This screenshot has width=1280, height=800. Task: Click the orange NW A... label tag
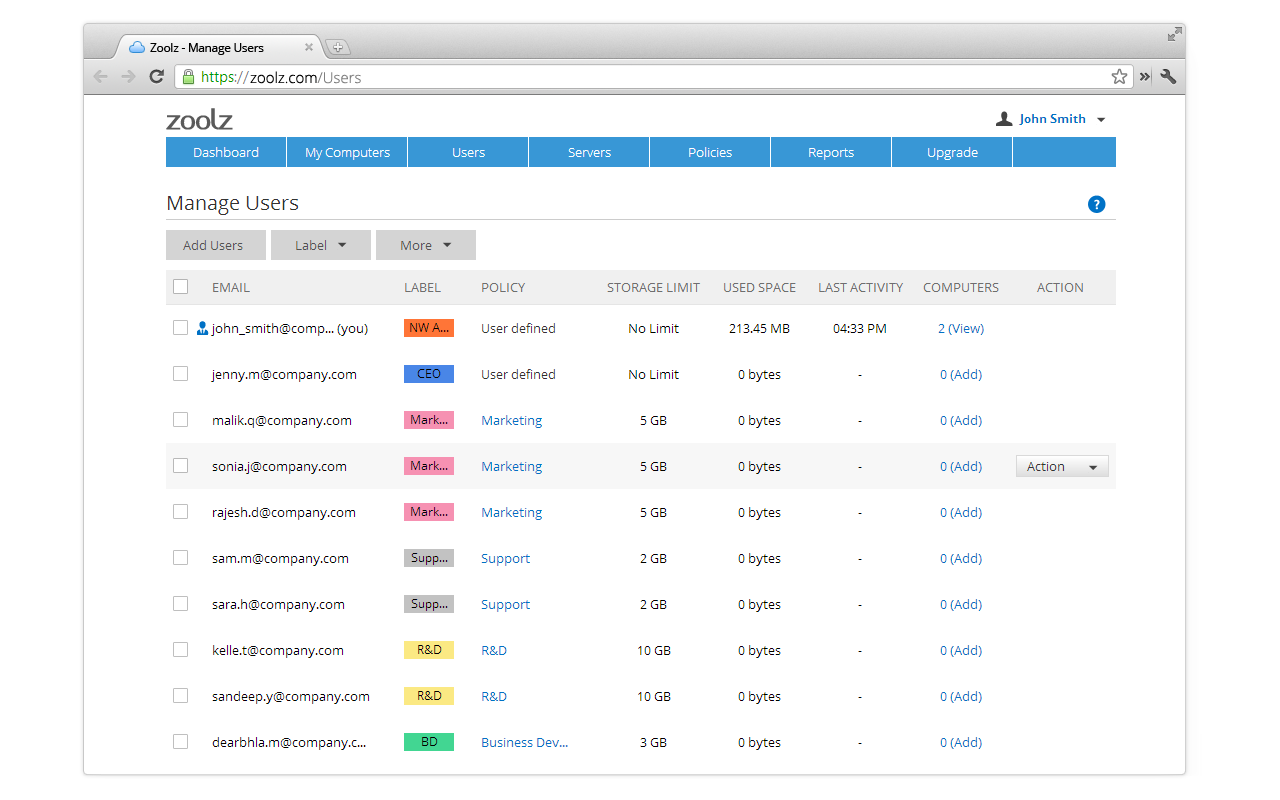[x=429, y=328]
